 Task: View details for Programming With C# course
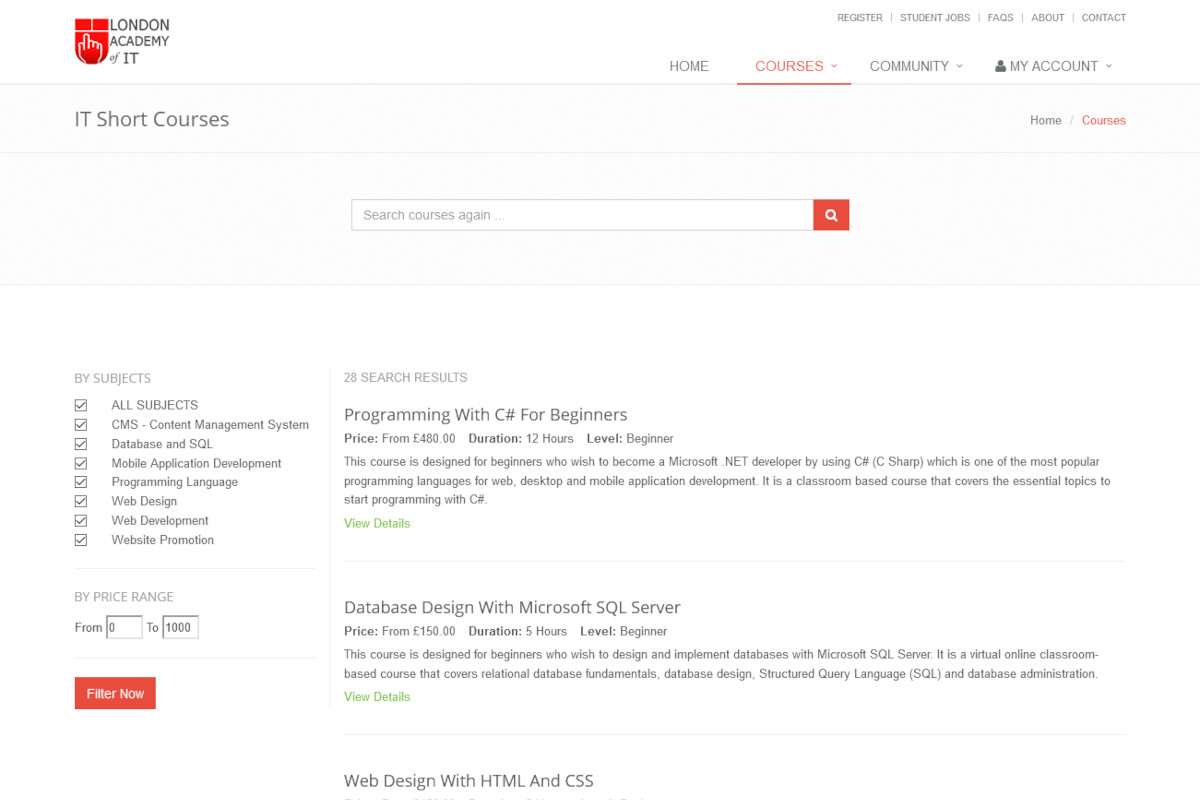(377, 523)
